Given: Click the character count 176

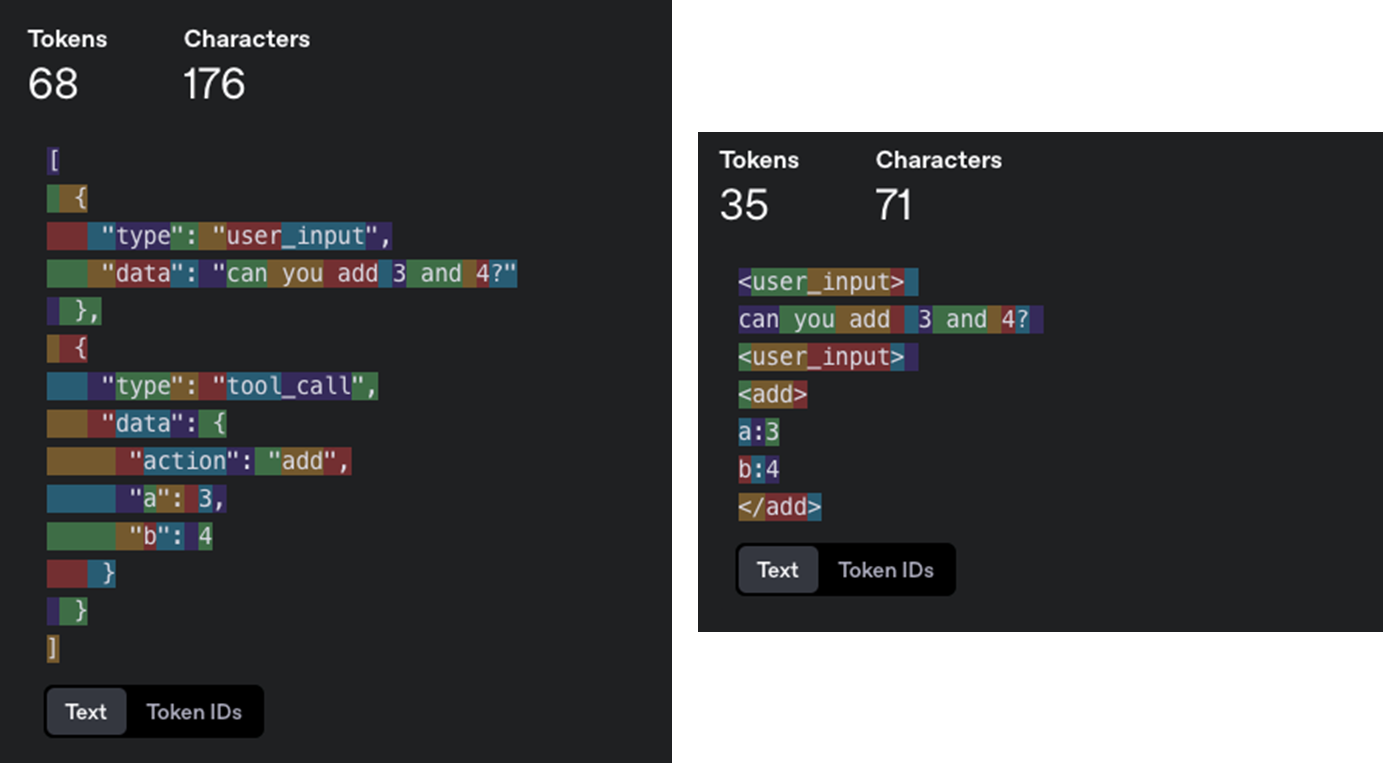Looking at the screenshot, I should pyautogui.click(x=214, y=84).
